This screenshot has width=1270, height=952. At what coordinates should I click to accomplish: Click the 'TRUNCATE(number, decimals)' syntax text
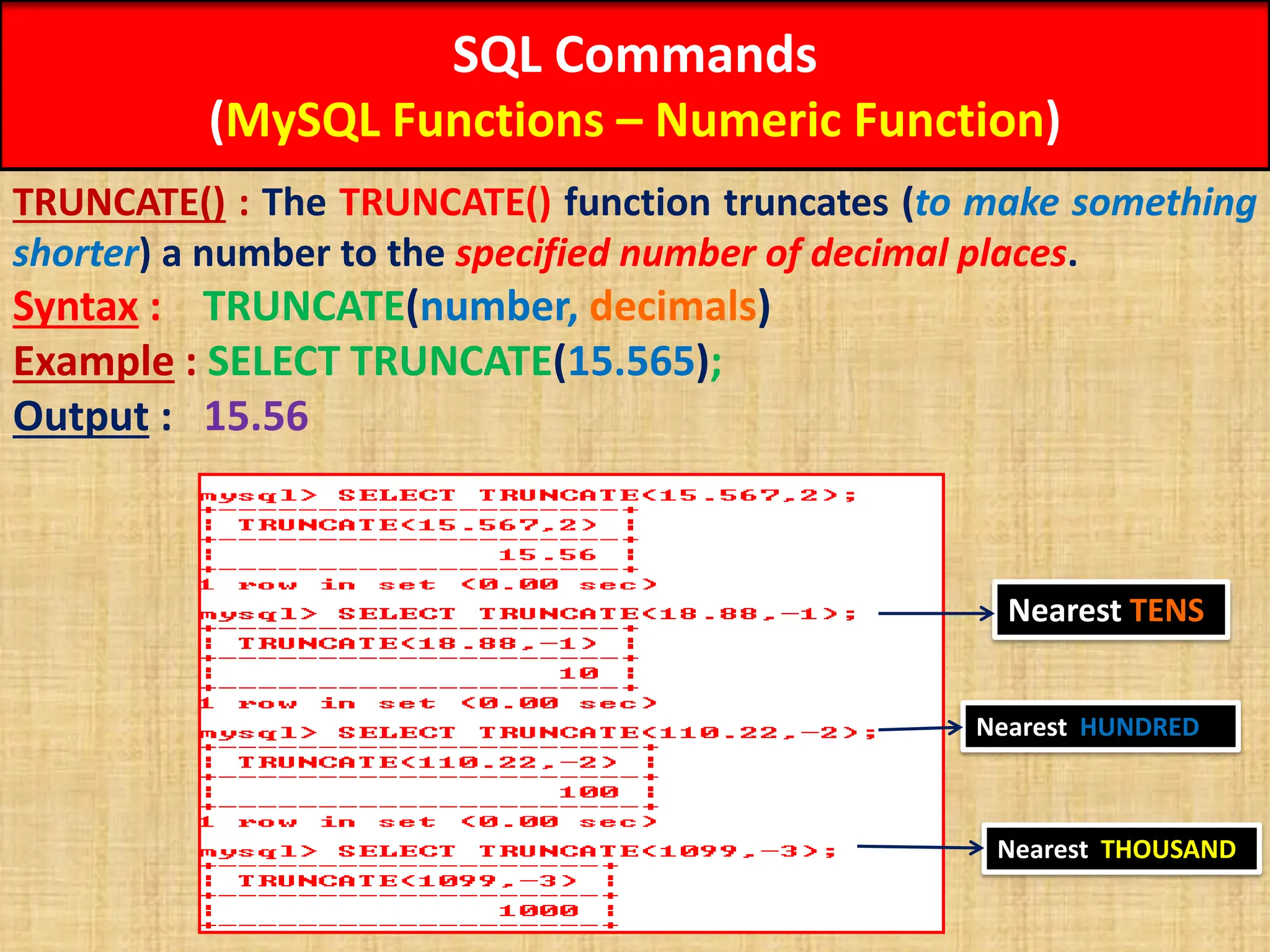[487, 306]
